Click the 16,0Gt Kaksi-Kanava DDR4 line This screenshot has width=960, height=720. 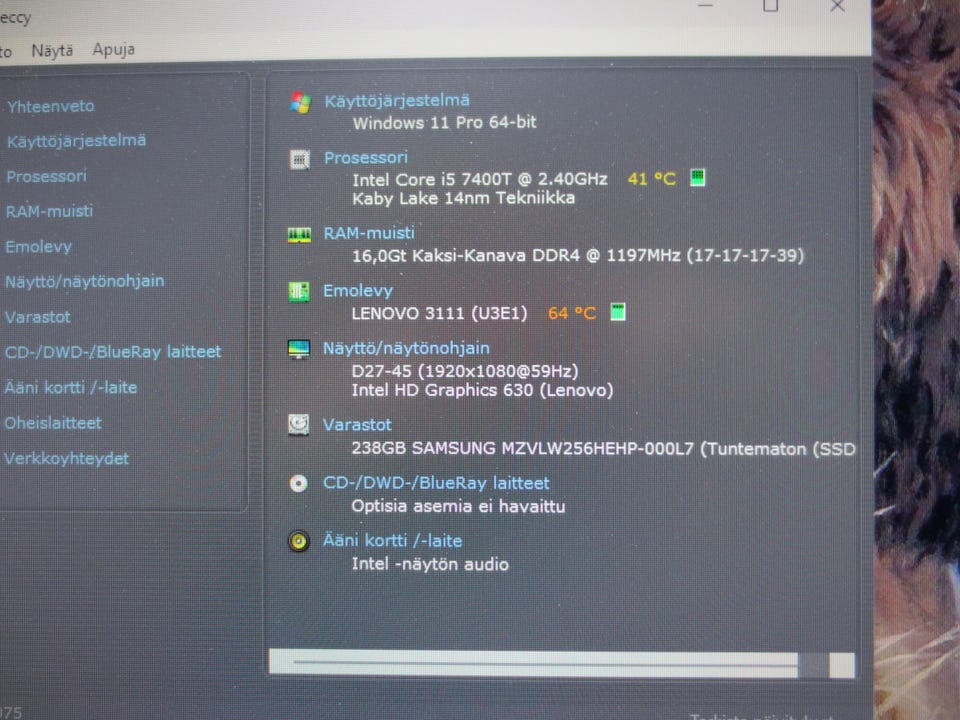[x=578, y=255]
